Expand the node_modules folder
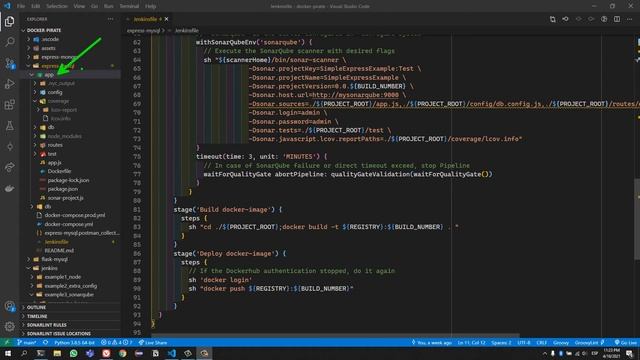This screenshot has width=640, height=360. pos(64,136)
